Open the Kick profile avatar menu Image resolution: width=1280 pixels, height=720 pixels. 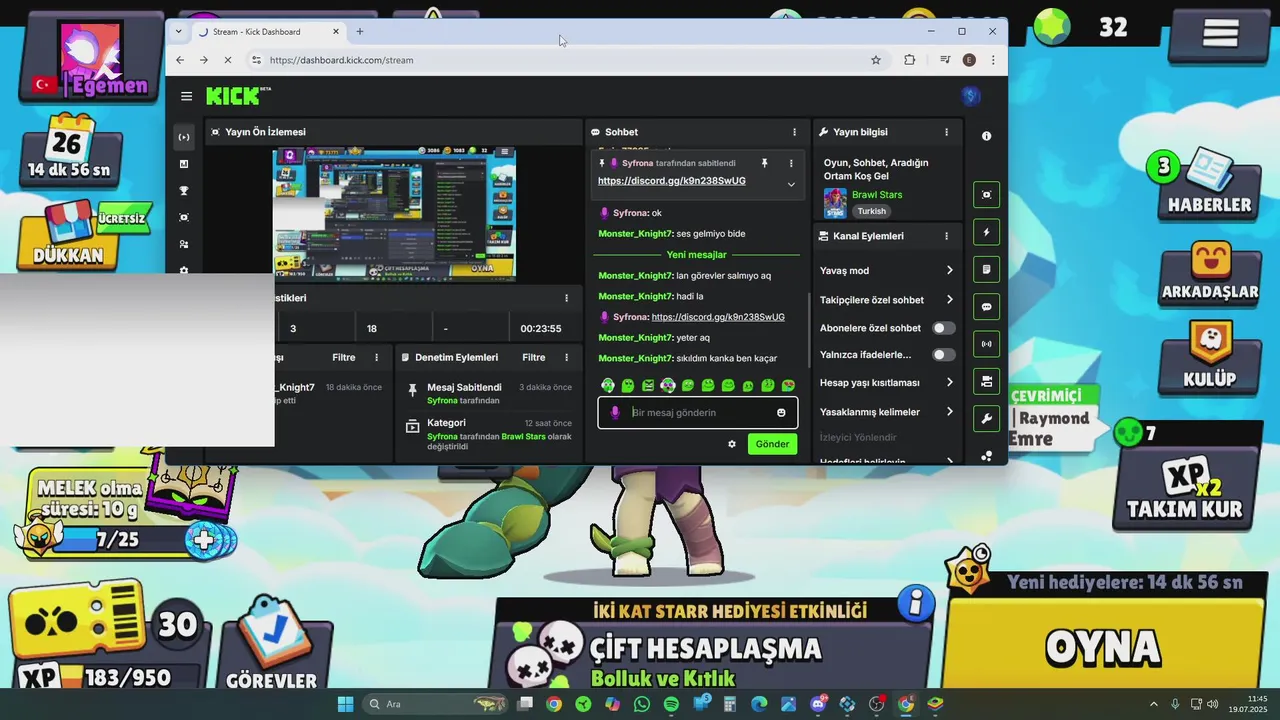coord(969,96)
